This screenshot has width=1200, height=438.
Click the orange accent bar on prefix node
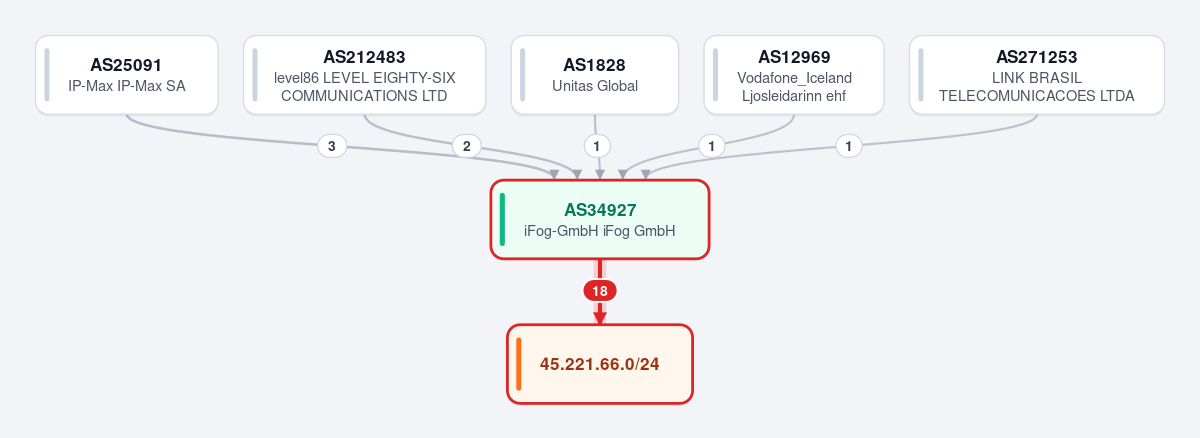[519, 364]
